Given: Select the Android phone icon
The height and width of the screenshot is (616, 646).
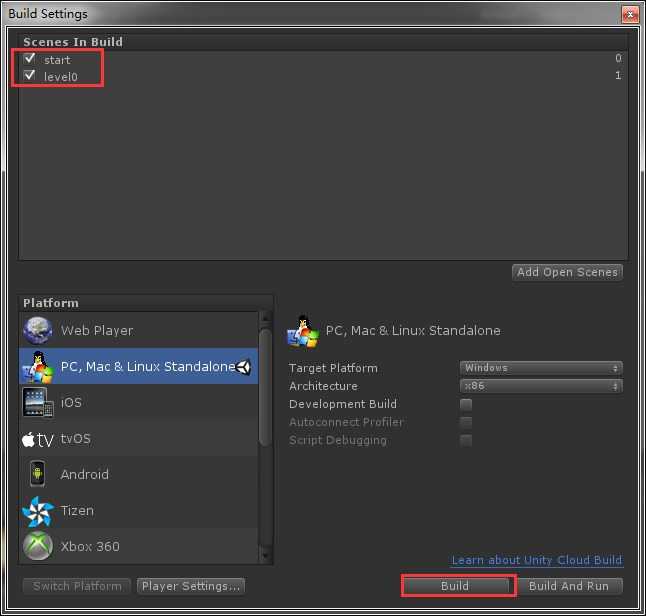Looking at the screenshot, I should tap(37, 474).
